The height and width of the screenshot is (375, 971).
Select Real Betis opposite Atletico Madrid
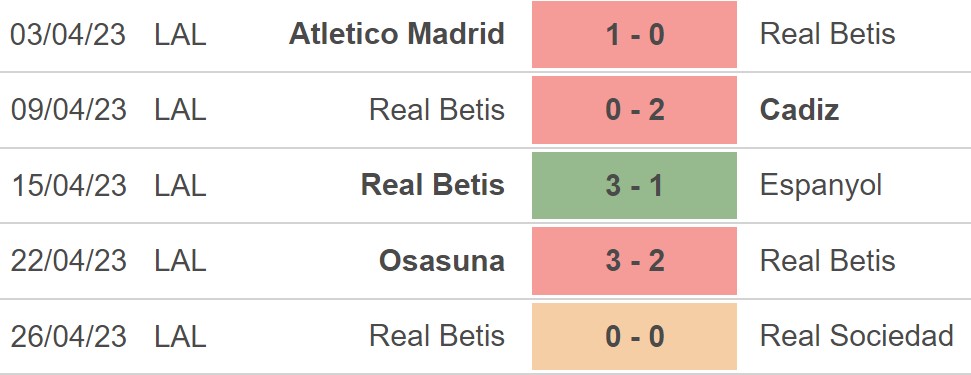tap(827, 34)
